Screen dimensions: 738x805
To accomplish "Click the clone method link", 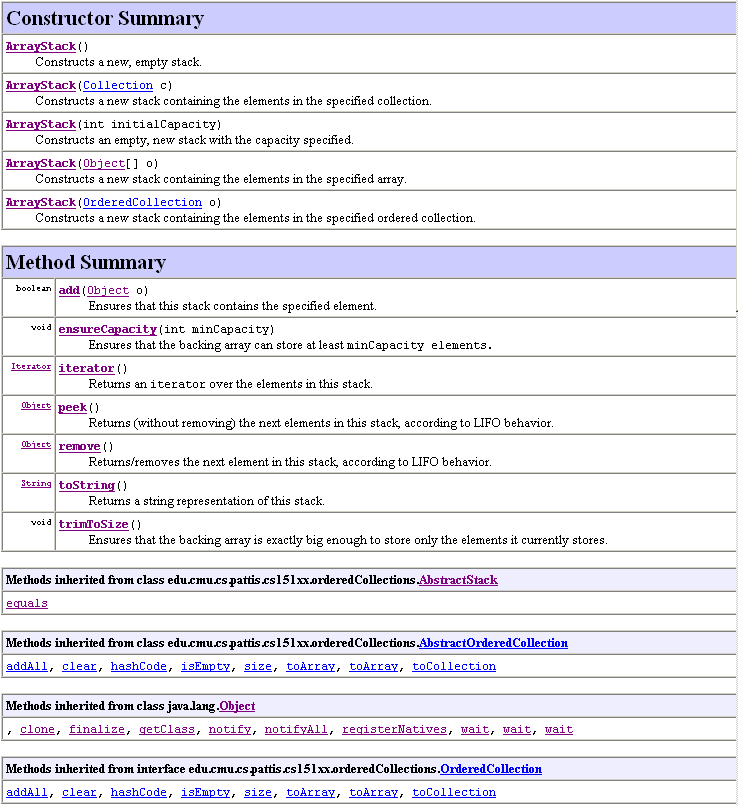I will tap(38, 729).
